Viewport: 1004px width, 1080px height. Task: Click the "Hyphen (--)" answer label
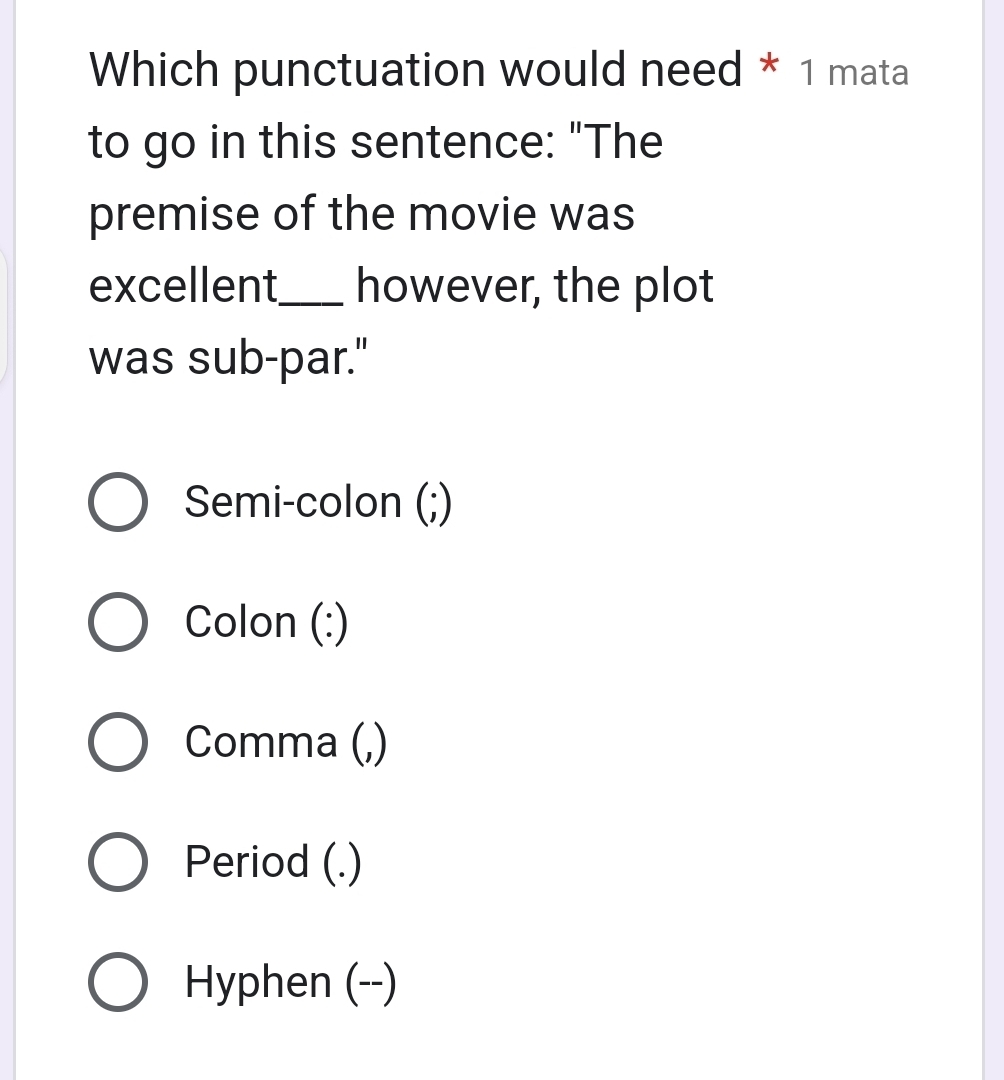pos(291,982)
